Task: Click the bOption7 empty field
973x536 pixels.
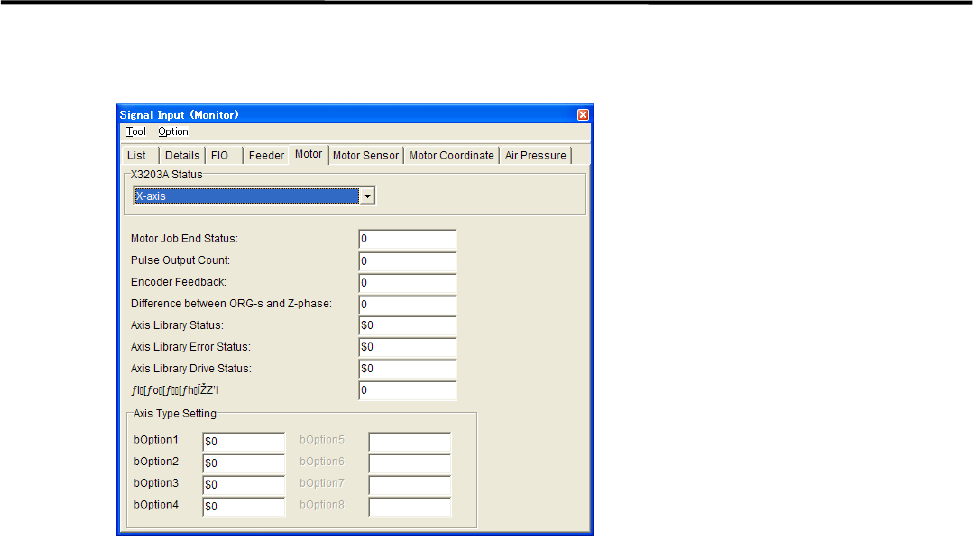Action: coord(410,485)
